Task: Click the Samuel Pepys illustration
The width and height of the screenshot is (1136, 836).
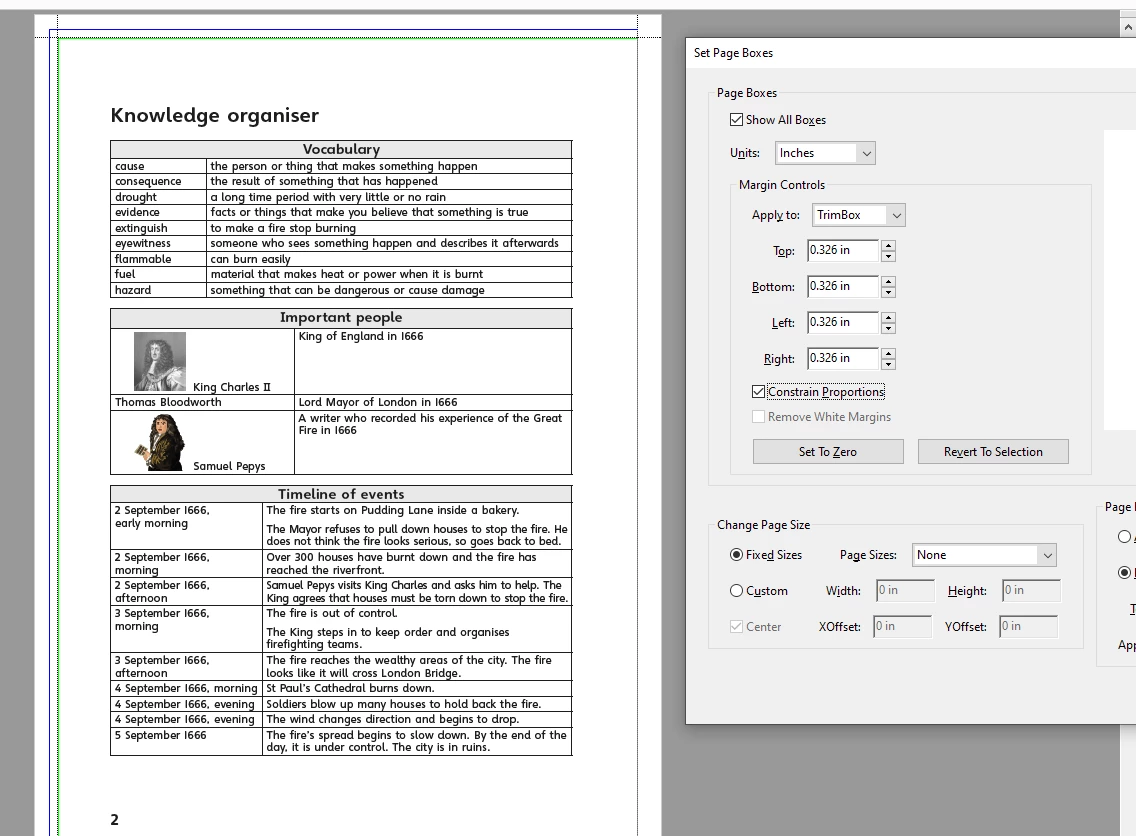Action: point(160,442)
